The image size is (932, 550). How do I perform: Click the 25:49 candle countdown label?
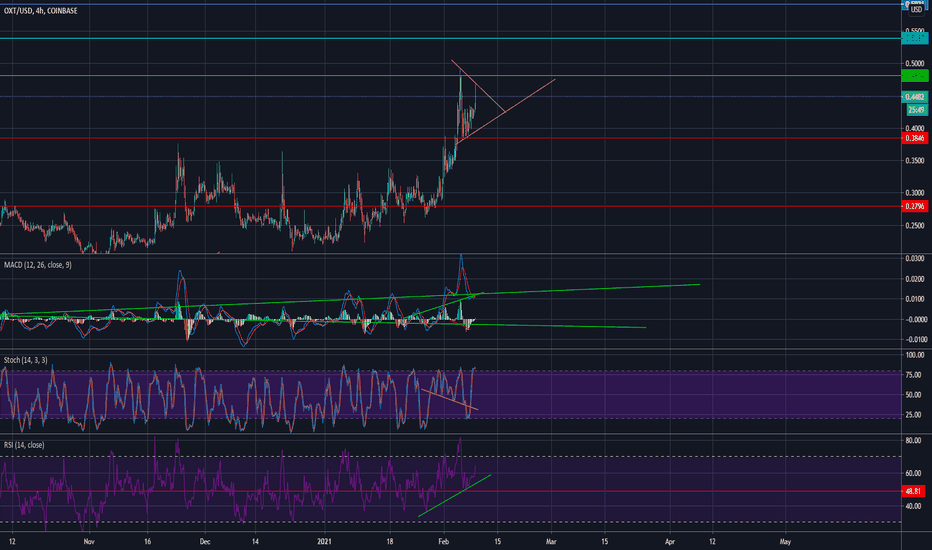coord(916,110)
